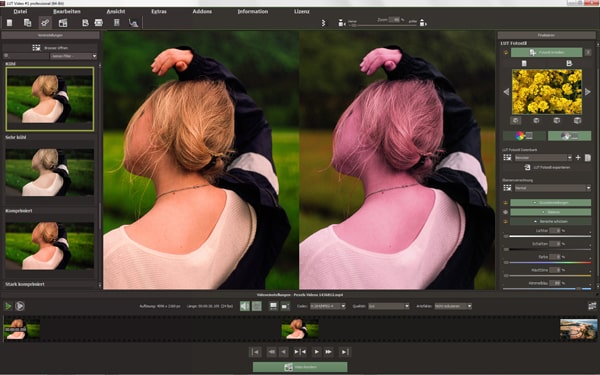Toggle the color wheel mode button on the left
This screenshot has width=600, height=375.
pyautogui.click(x=524, y=135)
